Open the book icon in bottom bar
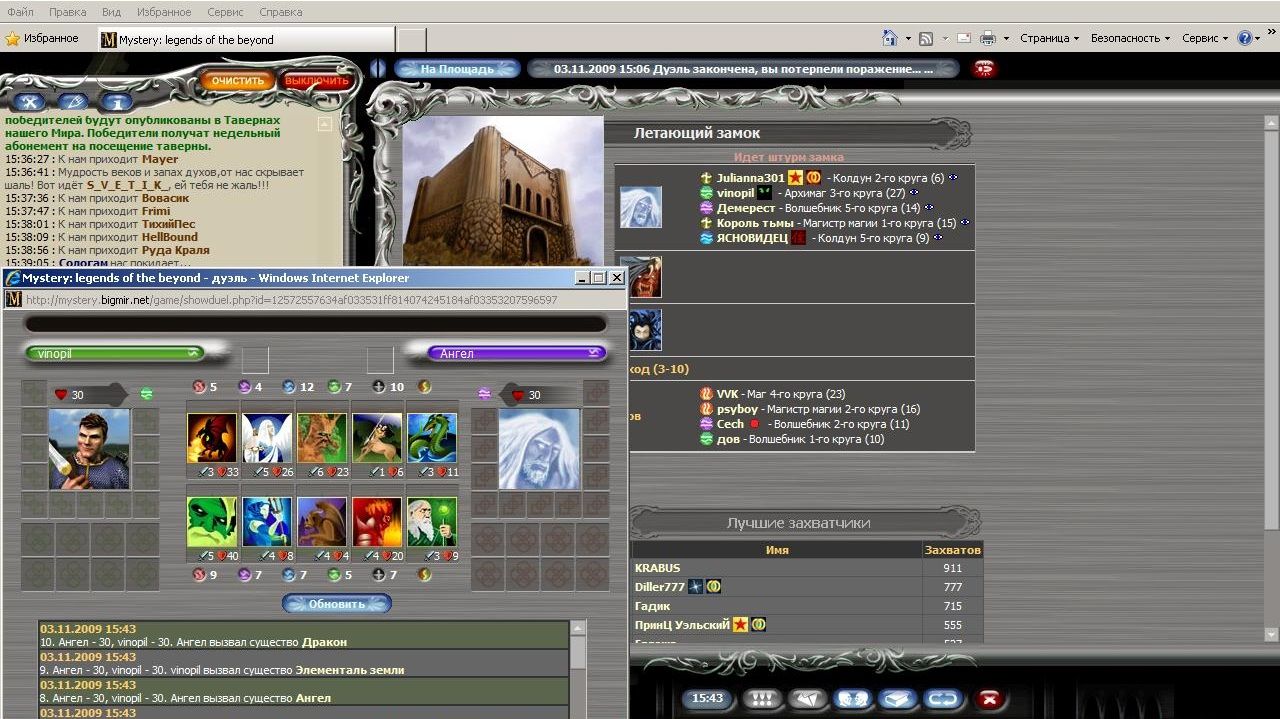The height and width of the screenshot is (719, 1280). (x=897, y=699)
